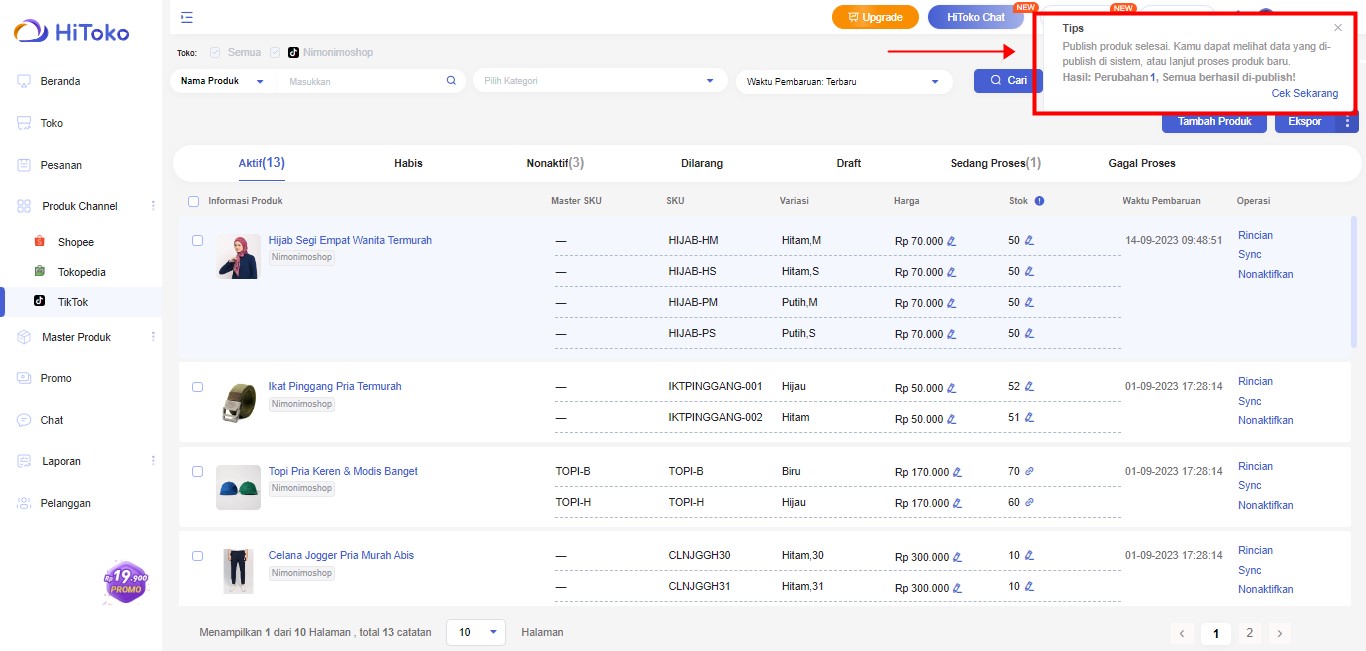Click the Tambah Produk button
Image resolution: width=1366 pixels, height=651 pixels.
click(1214, 122)
